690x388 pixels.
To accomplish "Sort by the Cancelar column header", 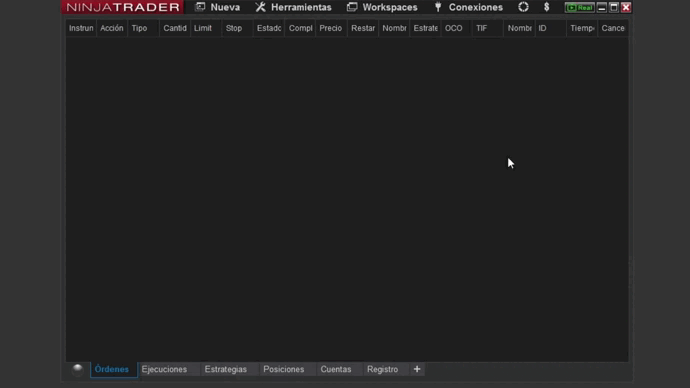I will (613, 28).
